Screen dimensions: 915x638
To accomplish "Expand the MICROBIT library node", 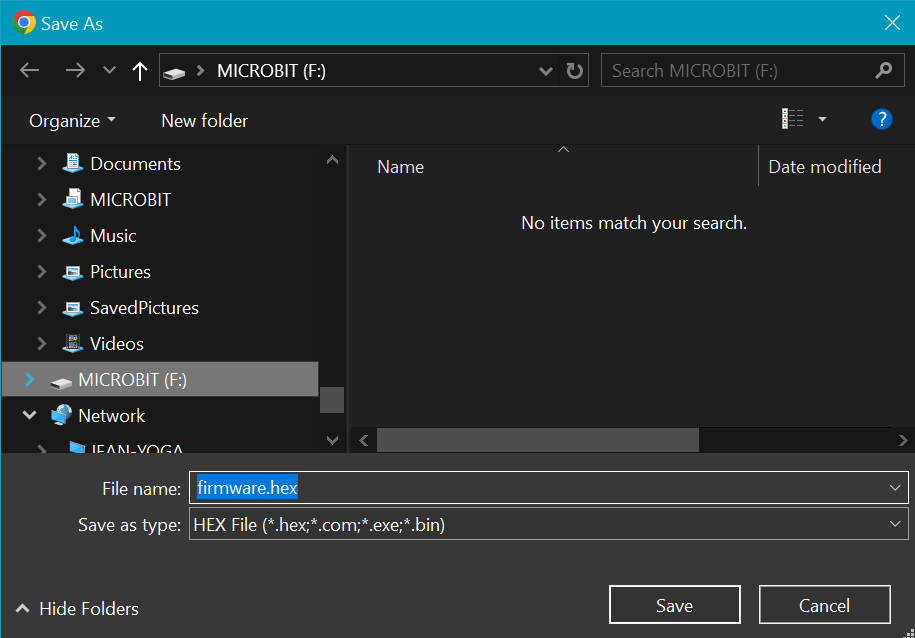I will [41, 200].
